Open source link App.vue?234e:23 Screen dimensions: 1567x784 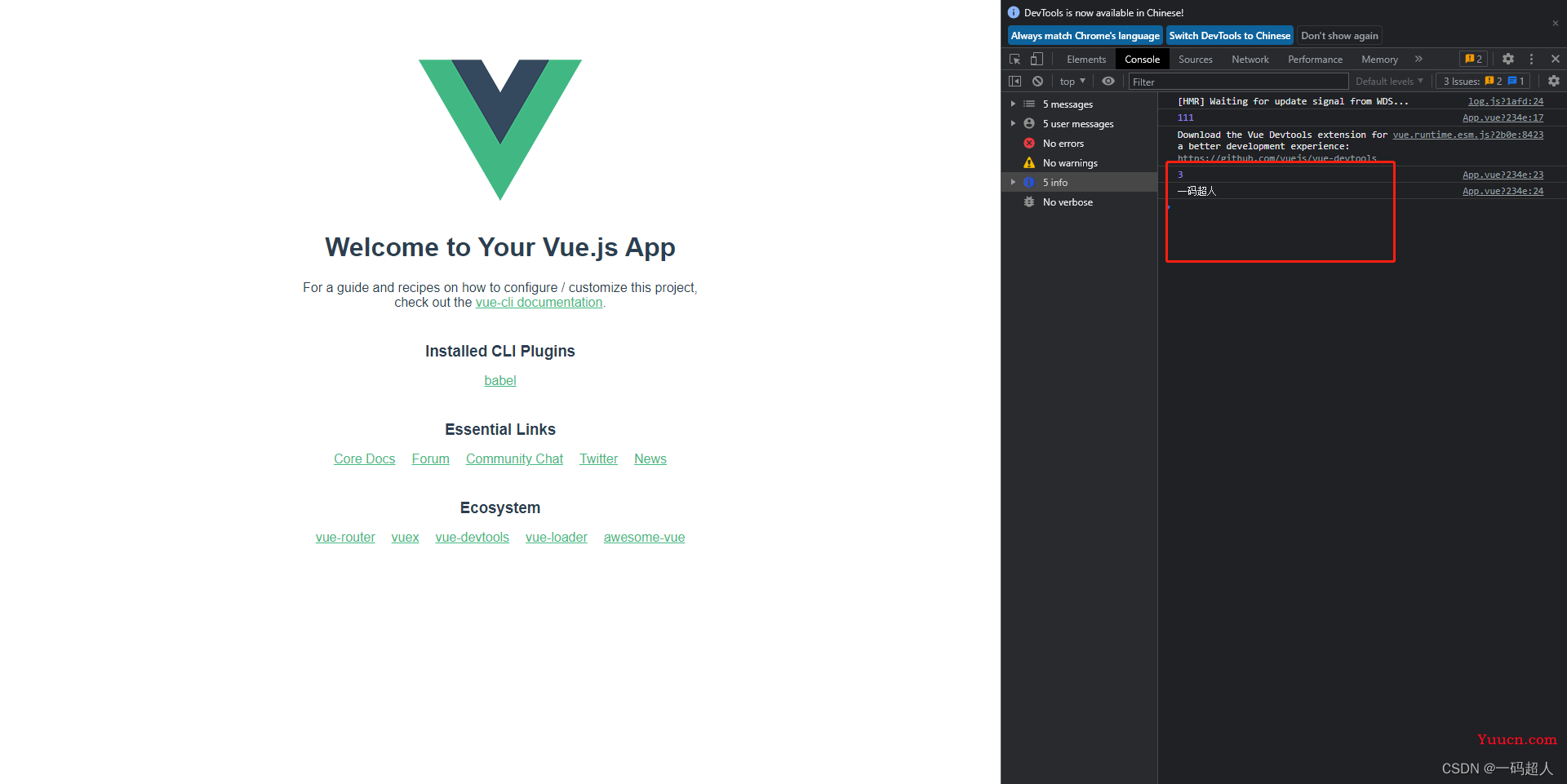[x=1503, y=175]
